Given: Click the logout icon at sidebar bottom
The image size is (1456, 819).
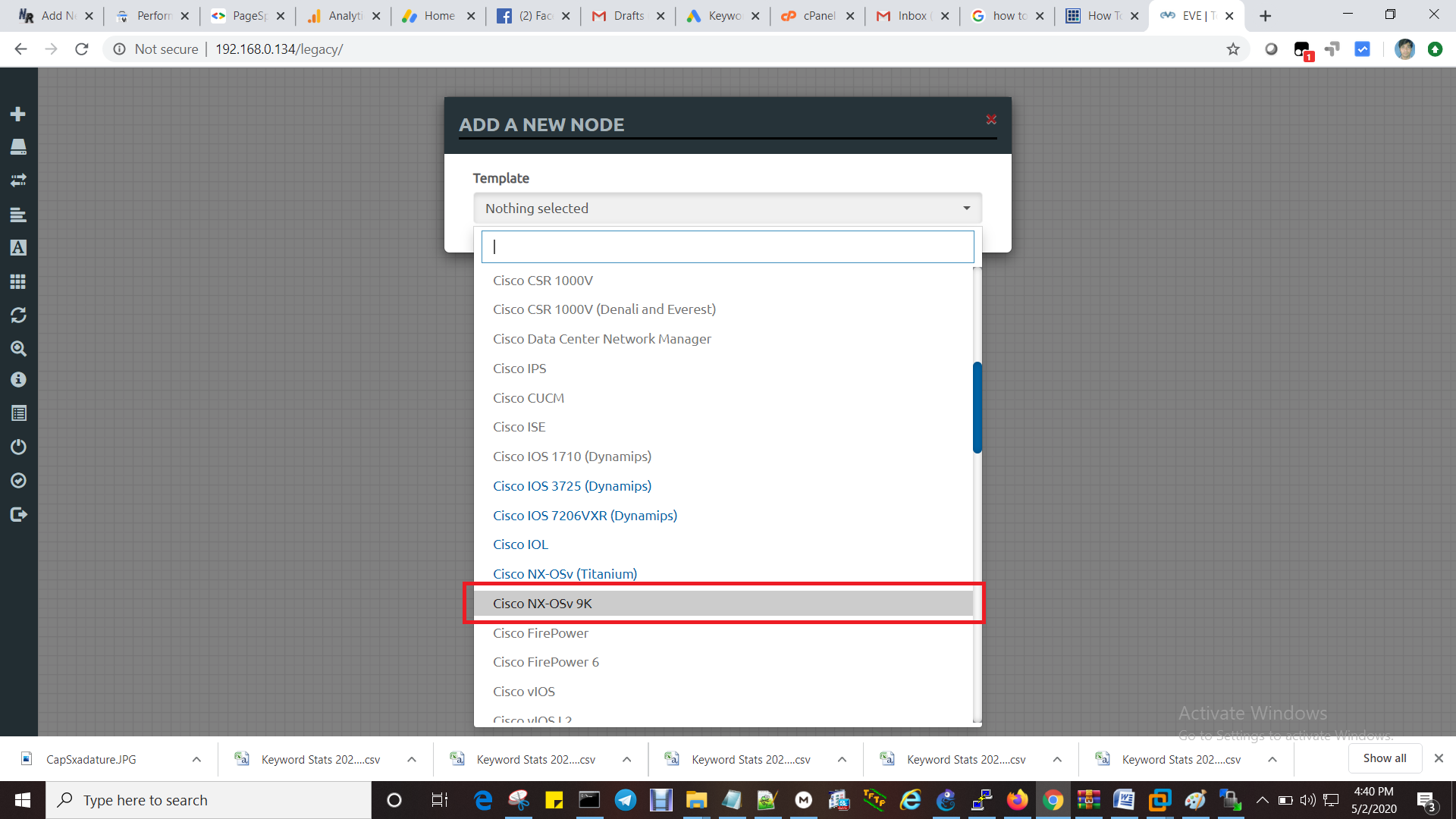Looking at the screenshot, I should pos(18,514).
